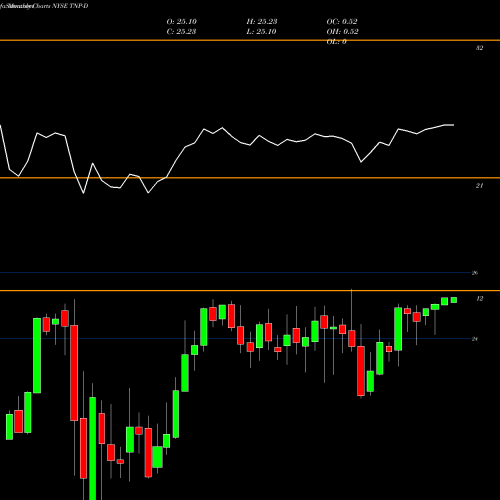The image size is (500, 500).
Task: Click the price axis label '24'
Action: coord(475,339)
